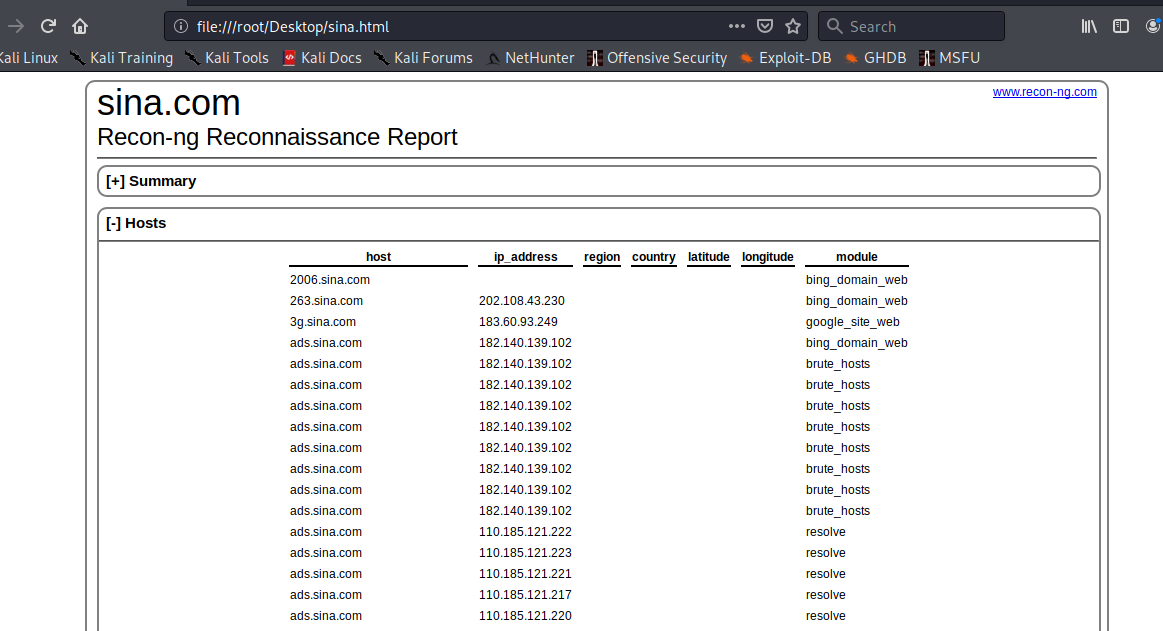The image size is (1163, 631).
Task: Open MSFU bookmark
Action: coord(950,58)
